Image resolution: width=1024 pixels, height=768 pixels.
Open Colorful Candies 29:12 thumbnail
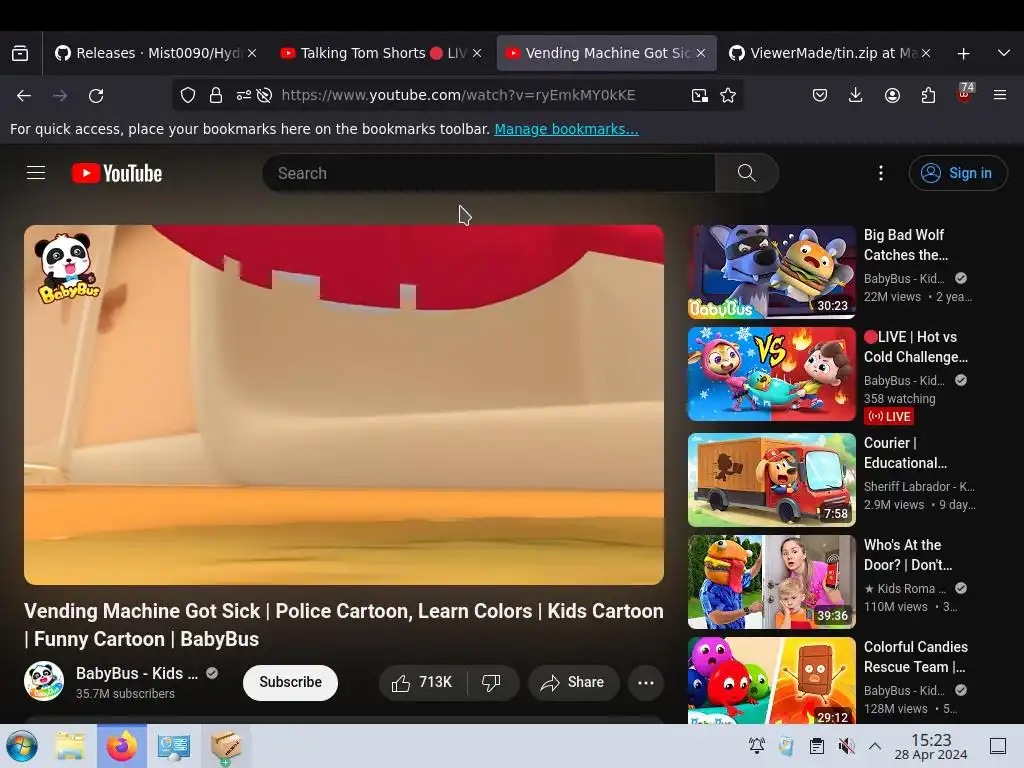coord(772,680)
